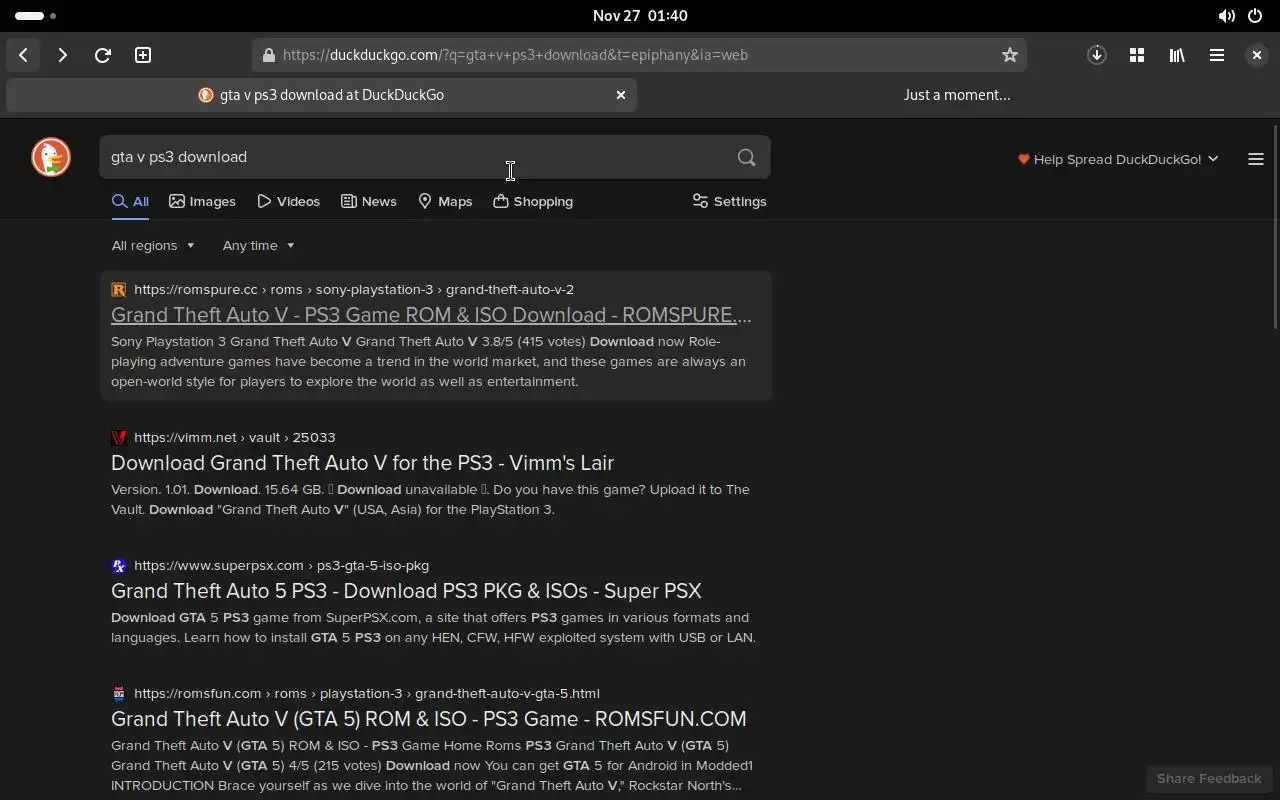Click Share Feedback button
This screenshot has width=1280, height=800.
point(1209,778)
